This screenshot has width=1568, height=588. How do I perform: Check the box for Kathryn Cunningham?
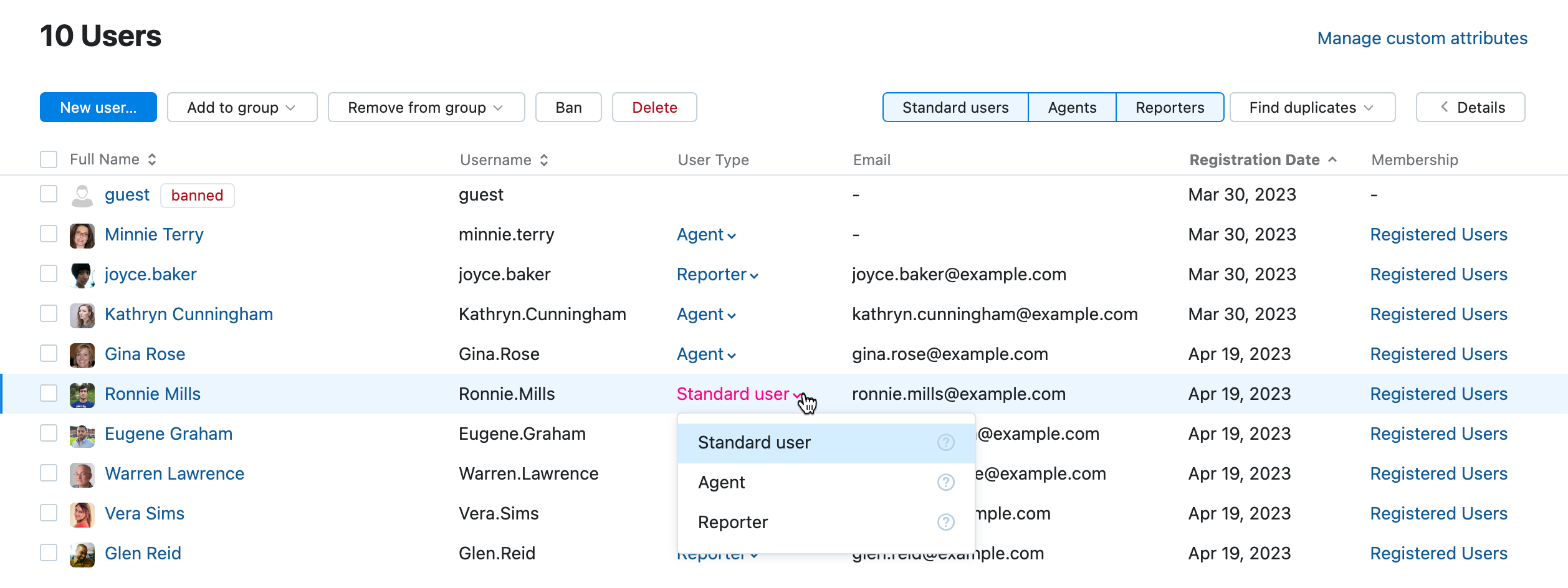point(49,314)
